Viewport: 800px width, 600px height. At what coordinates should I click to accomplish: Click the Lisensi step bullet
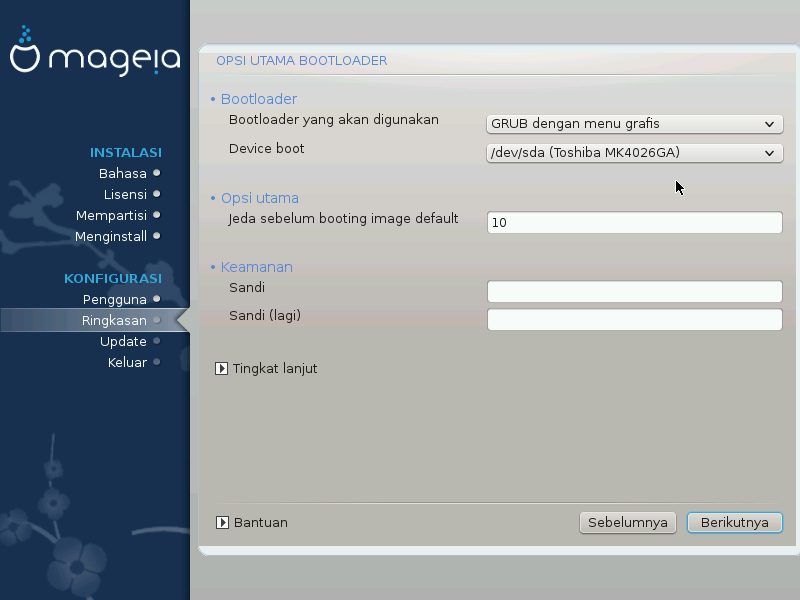[x=157, y=194]
